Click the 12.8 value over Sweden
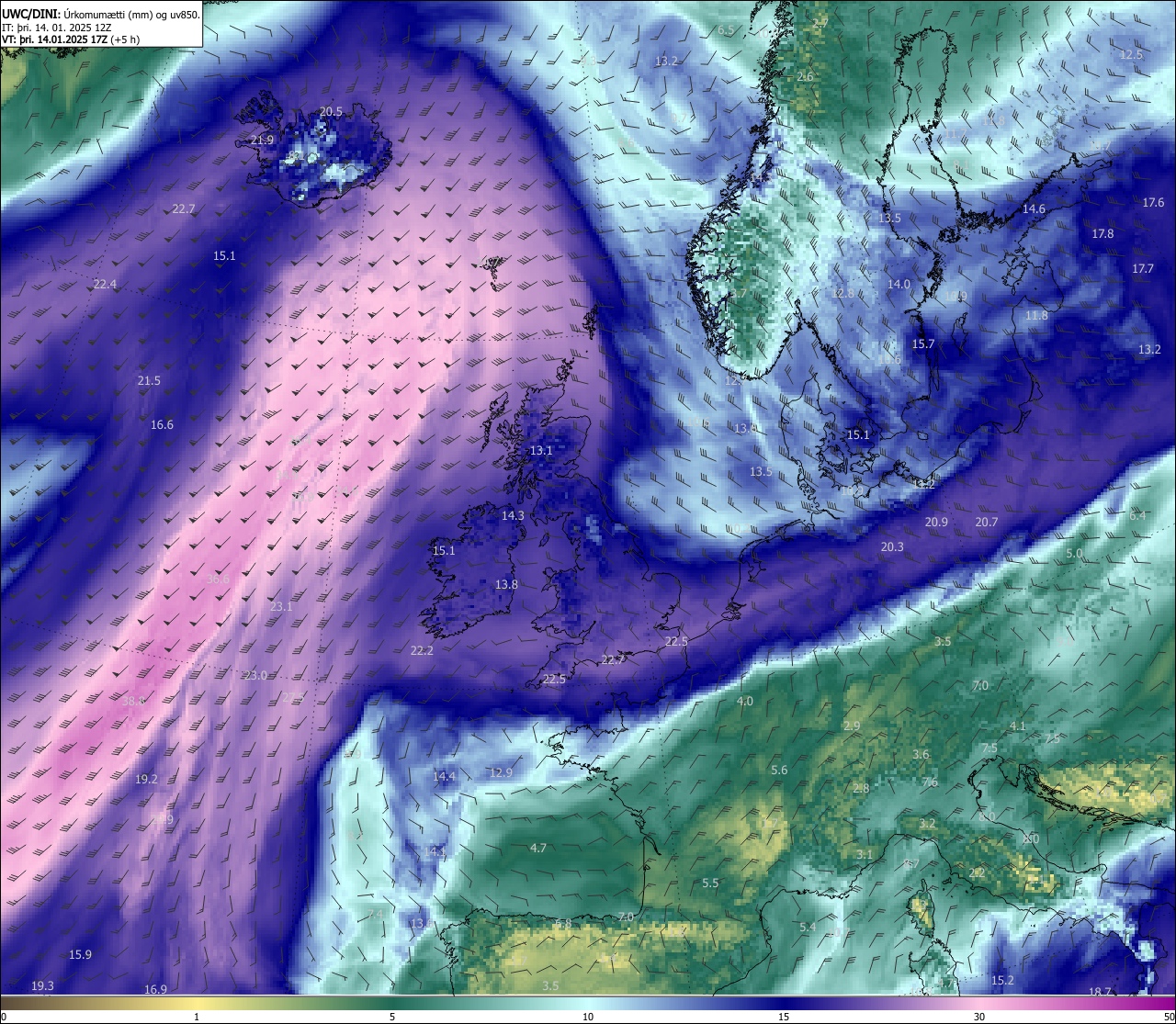This screenshot has height=1024, width=1176. (842, 293)
